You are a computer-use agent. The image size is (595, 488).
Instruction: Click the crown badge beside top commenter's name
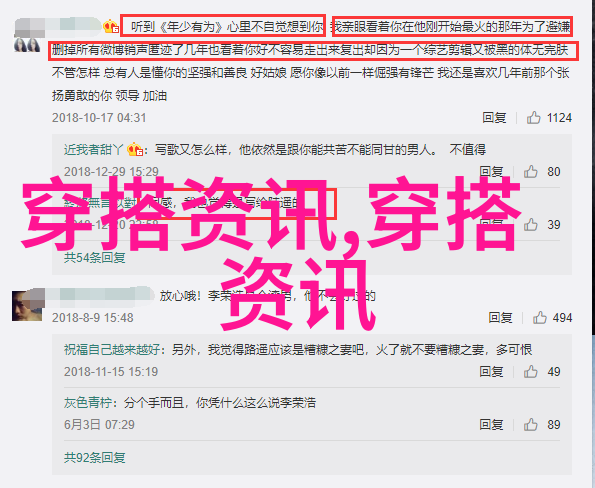111,27
